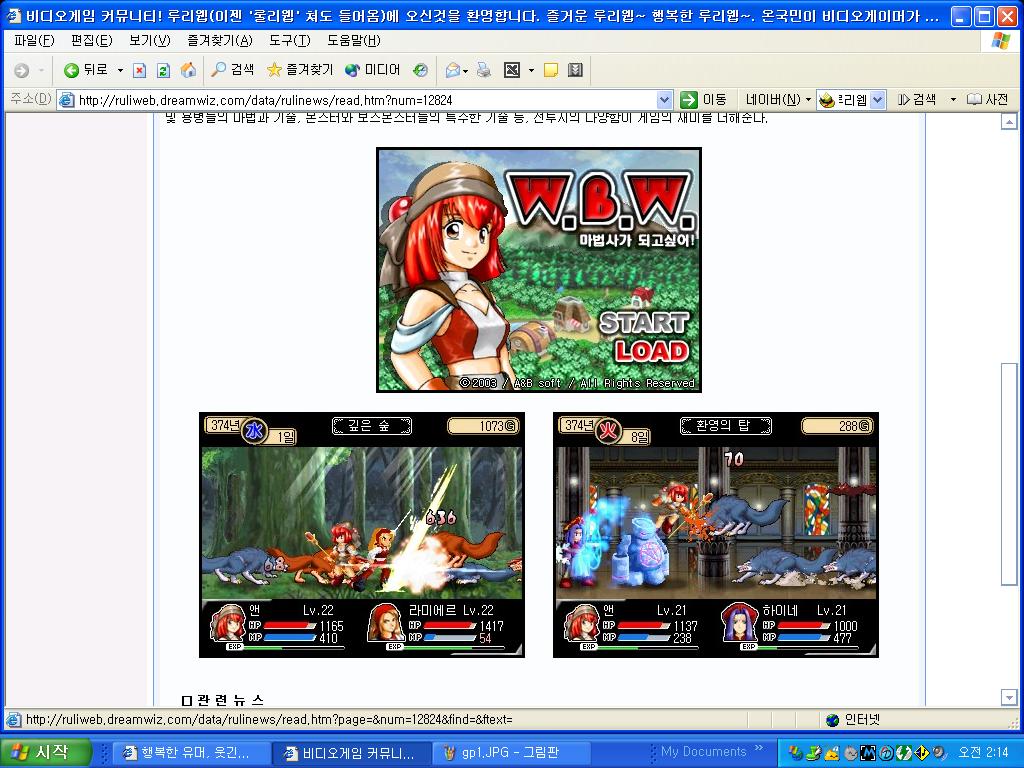1024x768 pixels.
Task: Stop page loading with the red X icon
Action: [x=140, y=71]
